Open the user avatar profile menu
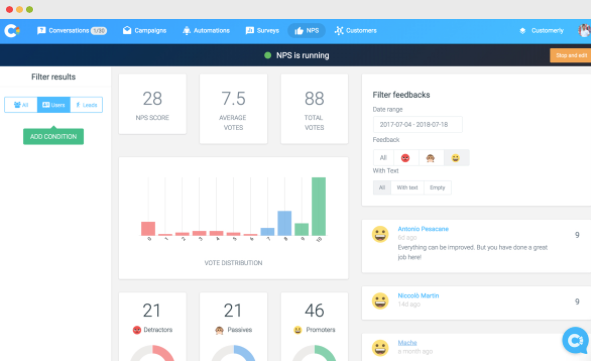The height and width of the screenshot is (361, 591). point(585,31)
